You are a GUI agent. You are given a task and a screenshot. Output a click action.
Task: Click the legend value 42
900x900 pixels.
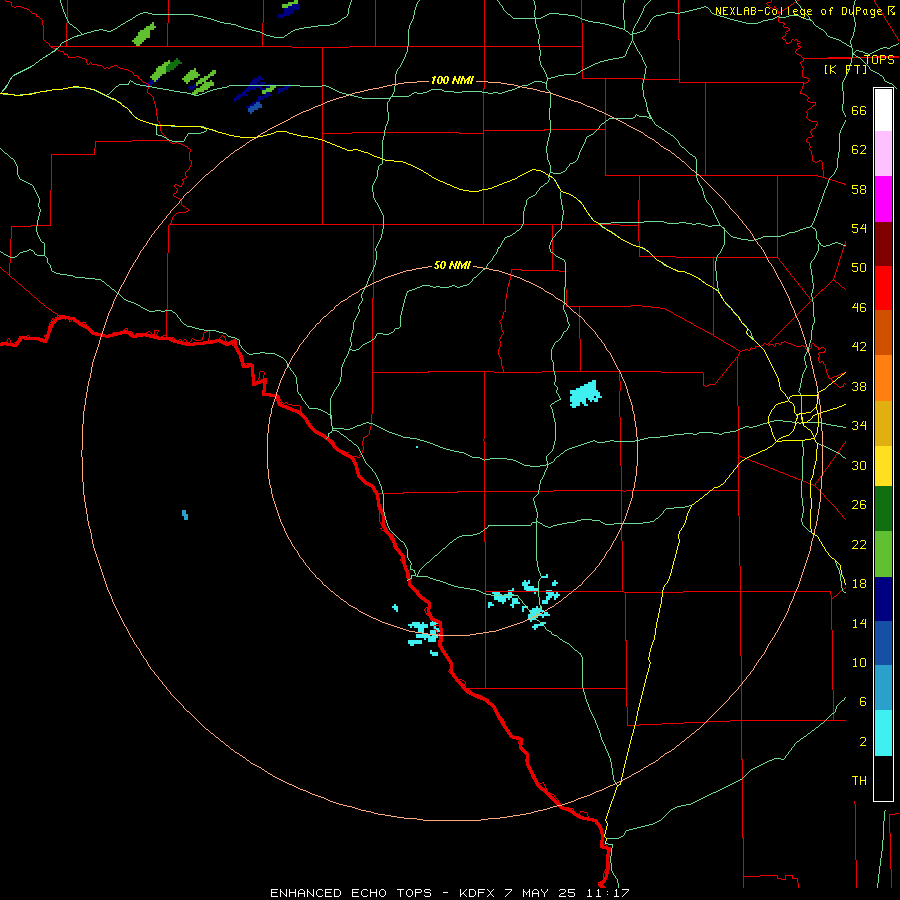(x=859, y=347)
